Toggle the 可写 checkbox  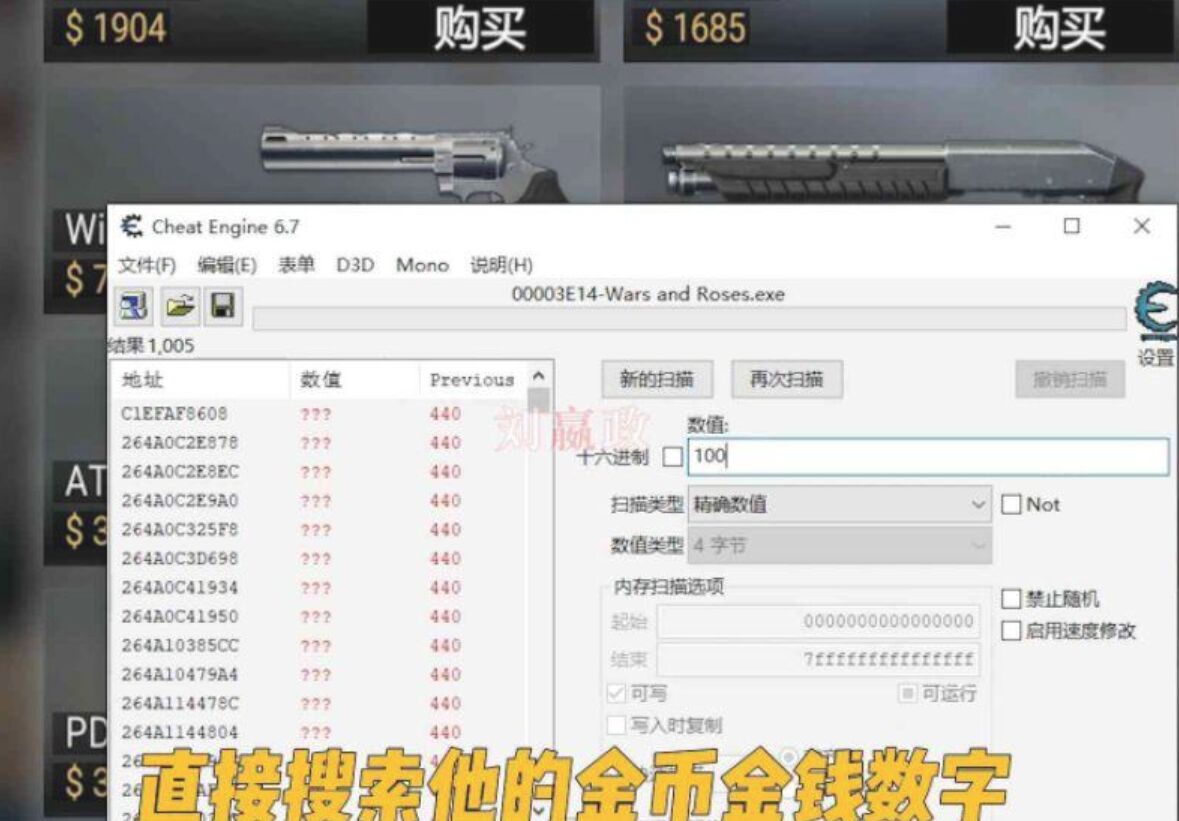point(616,693)
